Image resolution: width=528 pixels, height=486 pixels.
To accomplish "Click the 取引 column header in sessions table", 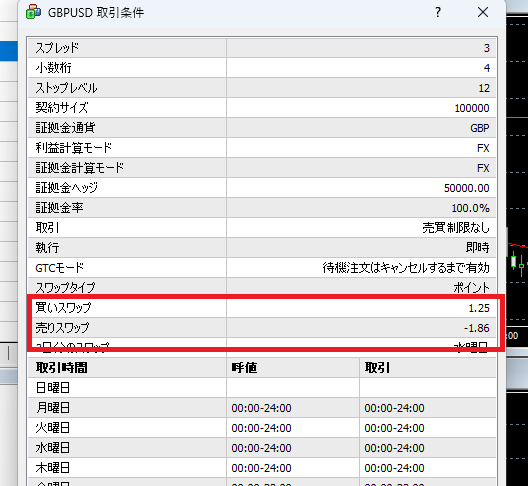I will pos(377,367).
